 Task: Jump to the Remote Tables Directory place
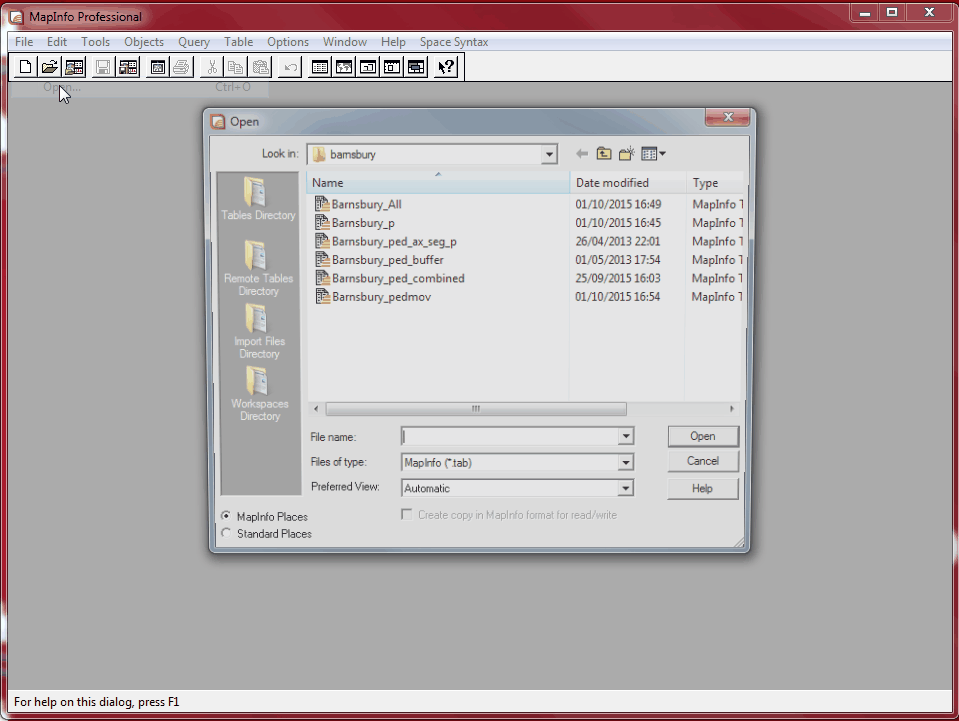point(258,268)
